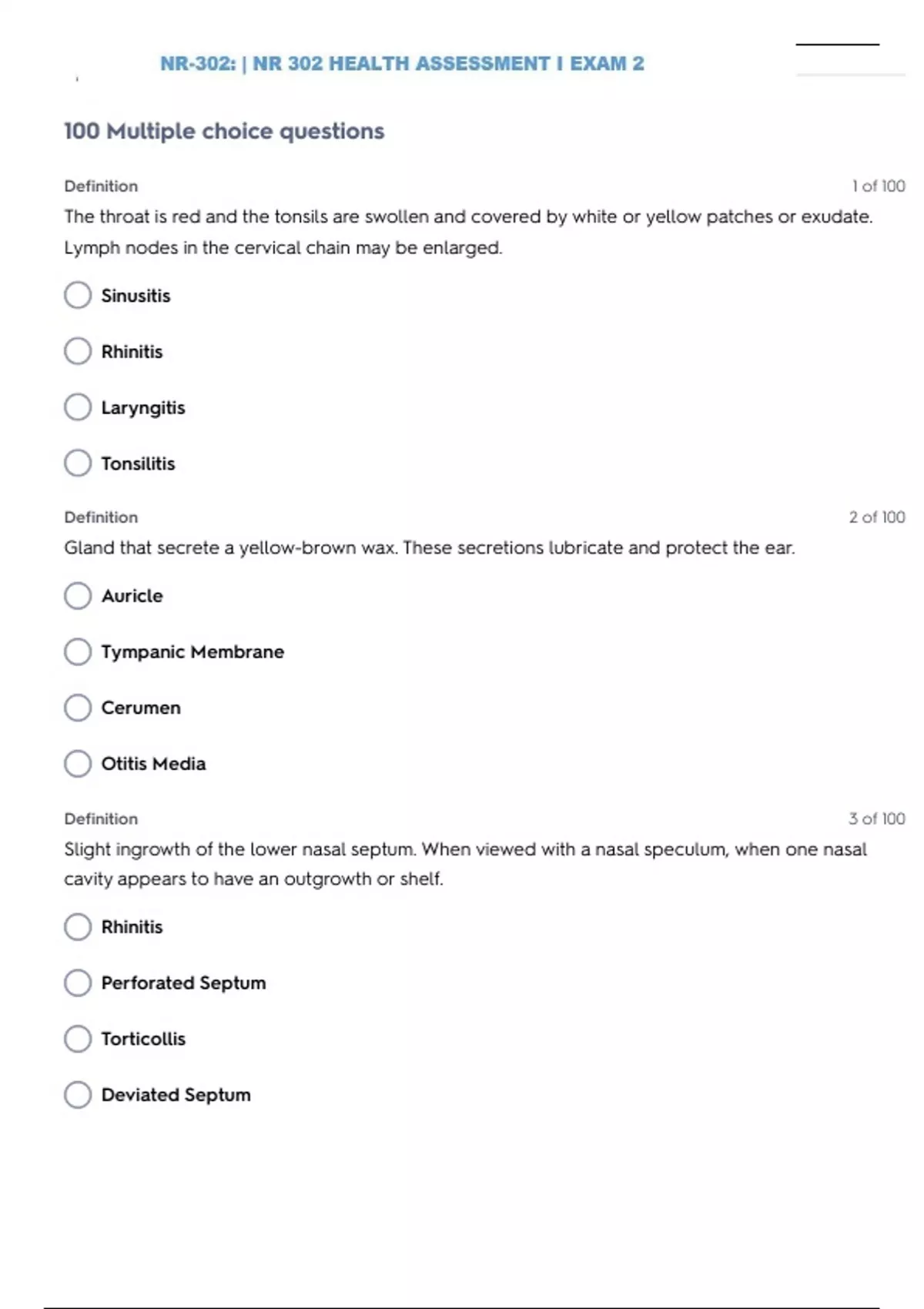
Task: Select Deviated Septum as the answer
Action: (x=78, y=1094)
